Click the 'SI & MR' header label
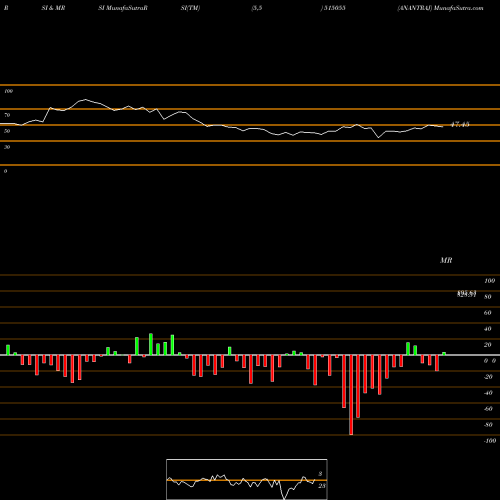Viewport: 500px width, 500px height. pyautogui.click(x=53, y=8)
